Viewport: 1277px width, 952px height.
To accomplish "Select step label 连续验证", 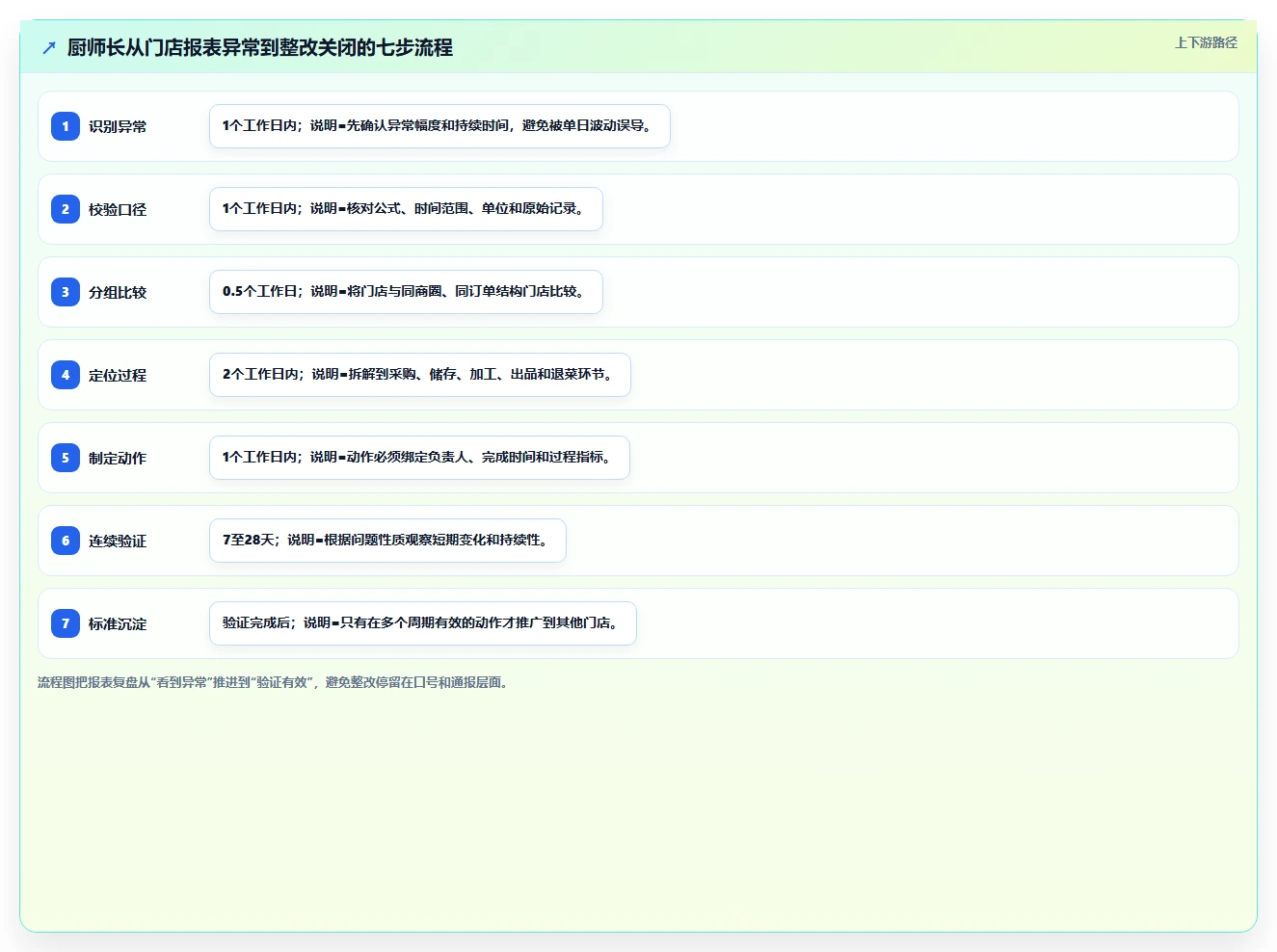I will pos(118,541).
